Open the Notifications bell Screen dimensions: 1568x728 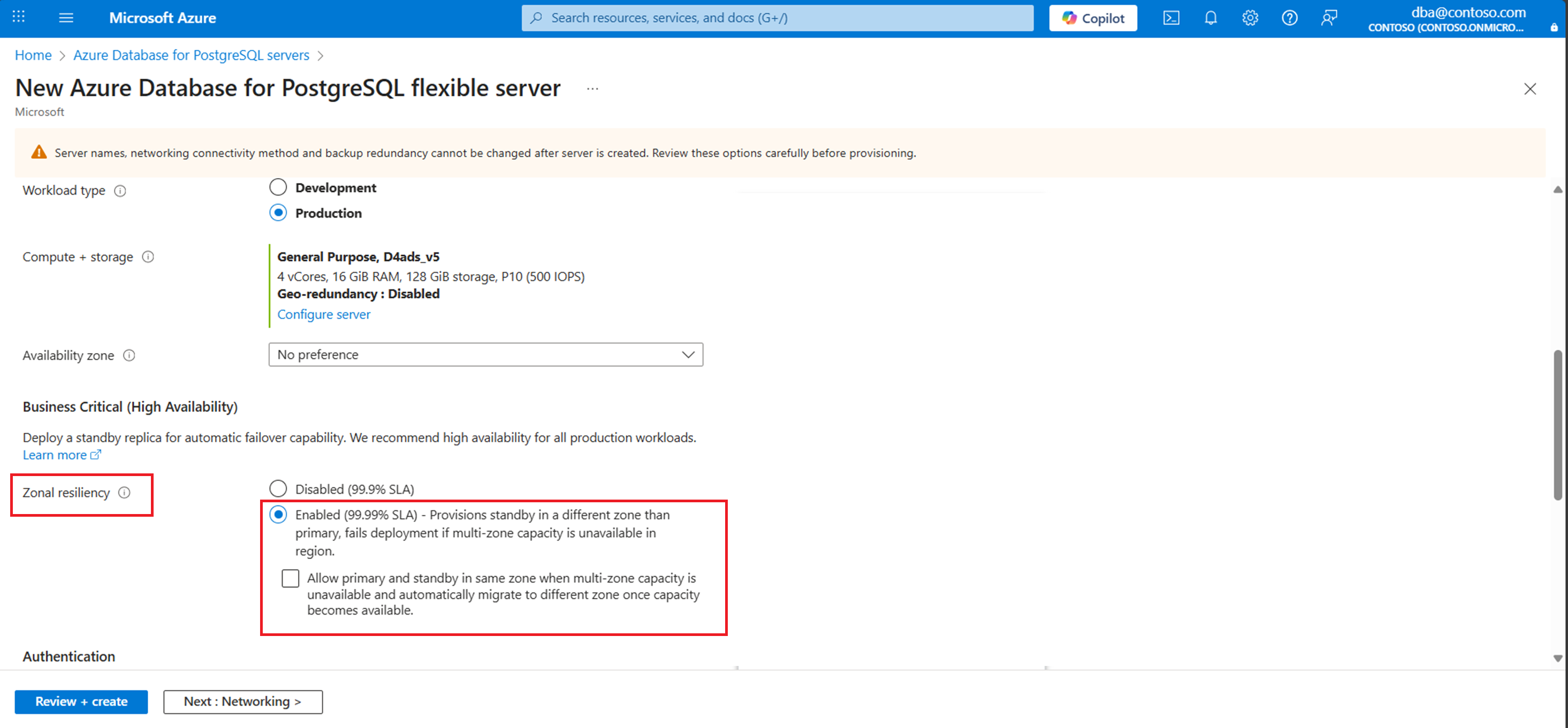[1210, 18]
